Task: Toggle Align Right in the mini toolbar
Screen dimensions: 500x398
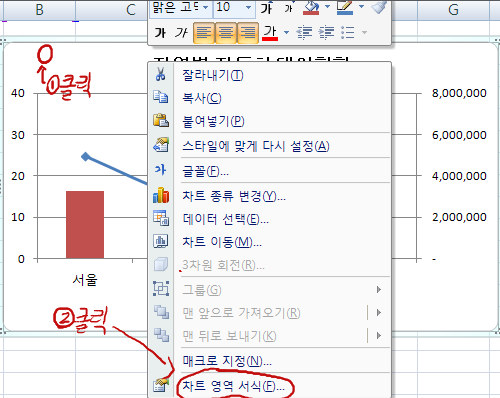Action: (248, 33)
